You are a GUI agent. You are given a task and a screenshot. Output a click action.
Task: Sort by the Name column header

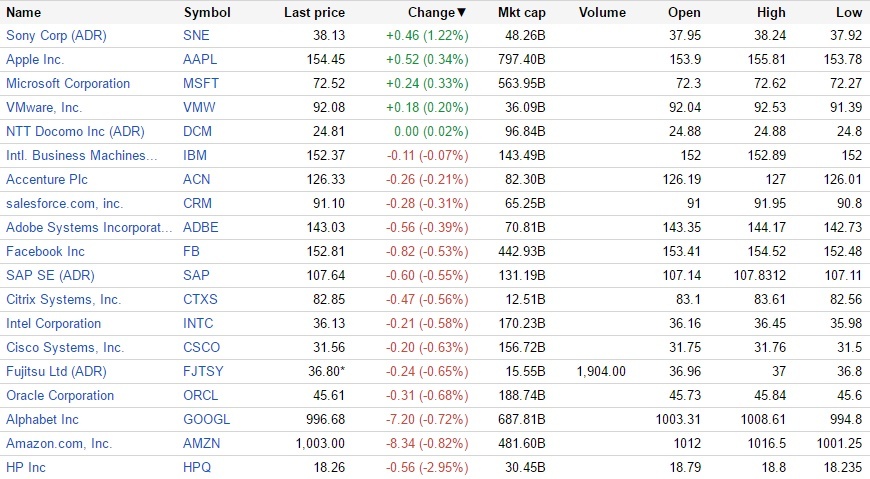coord(24,13)
